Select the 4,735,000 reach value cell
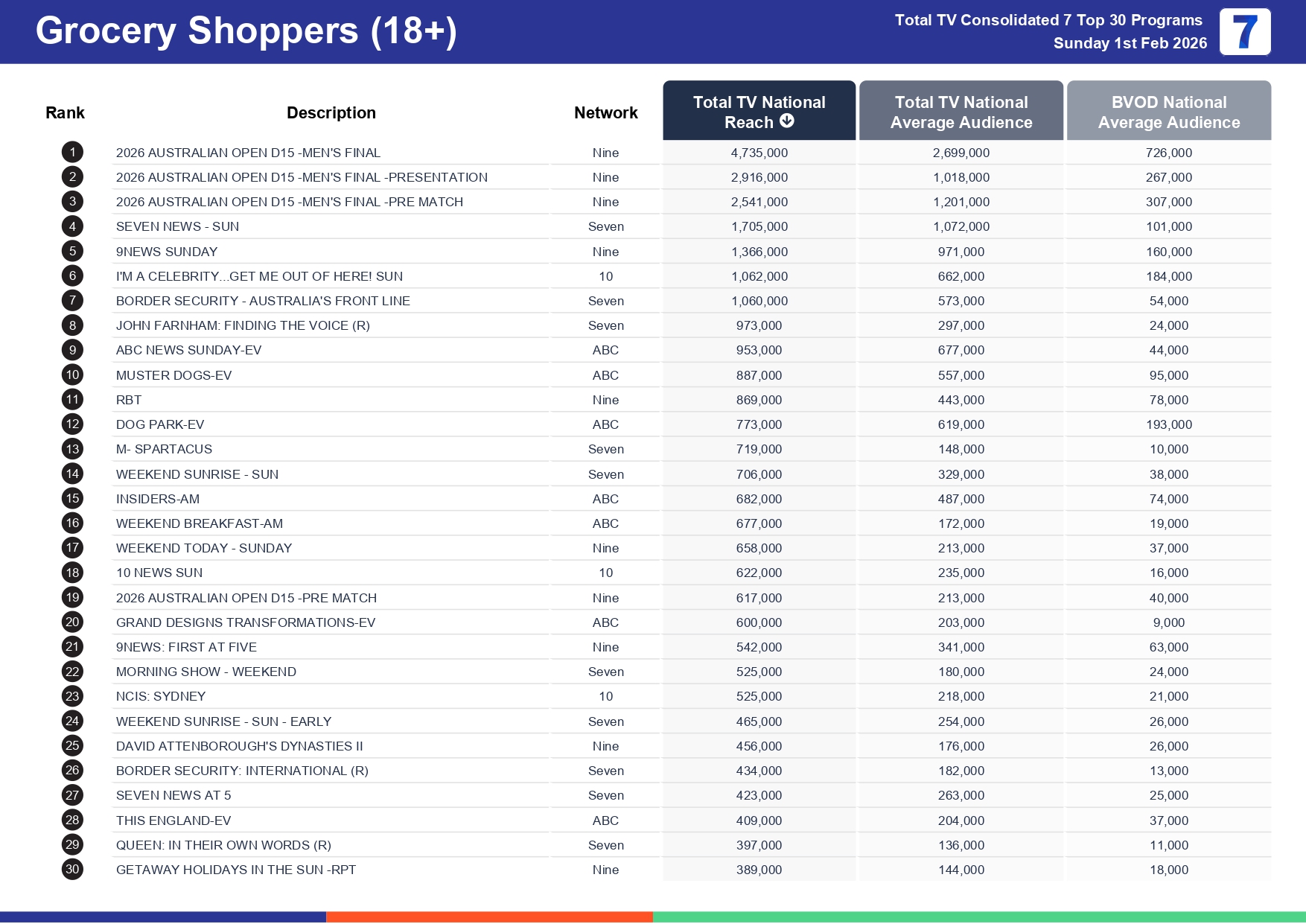Image resolution: width=1306 pixels, height=924 pixels. pyautogui.click(x=759, y=153)
